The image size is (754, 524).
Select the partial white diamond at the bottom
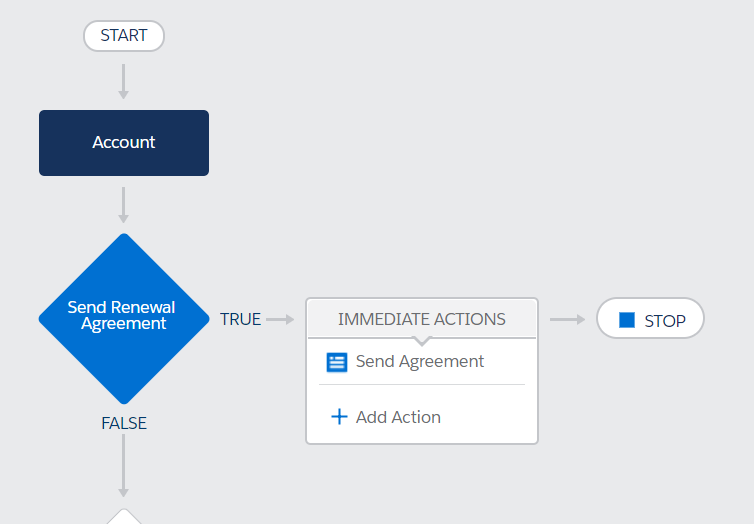[124, 516]
